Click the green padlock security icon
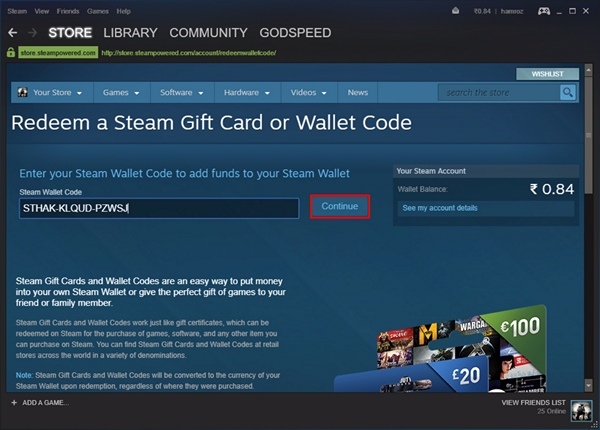The width and height of the screenshot is (600, 430). coord(11,52)
